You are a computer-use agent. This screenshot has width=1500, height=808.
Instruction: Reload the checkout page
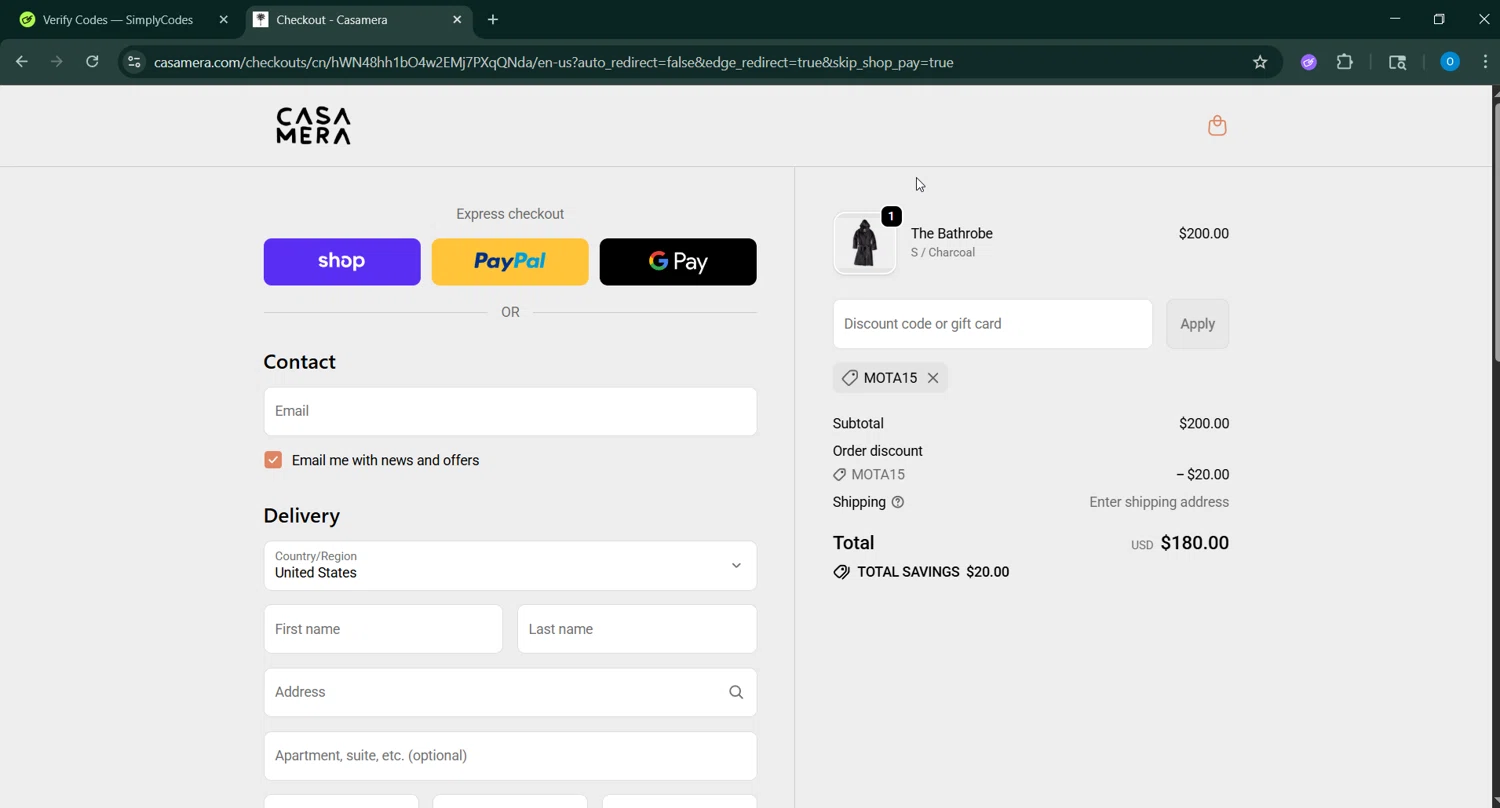[x=92, y=62]
